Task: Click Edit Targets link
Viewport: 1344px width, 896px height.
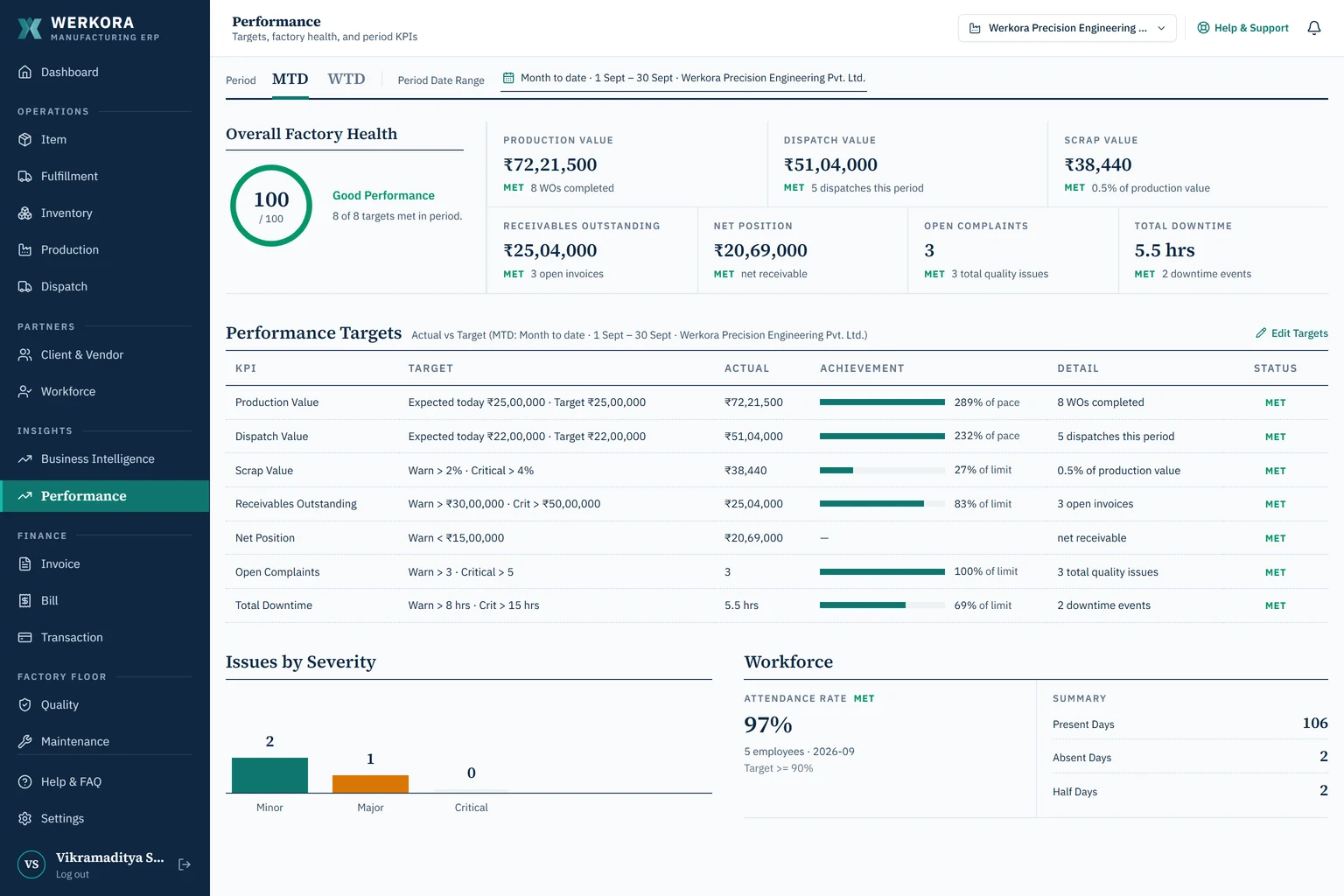Action: point(1291,333)
